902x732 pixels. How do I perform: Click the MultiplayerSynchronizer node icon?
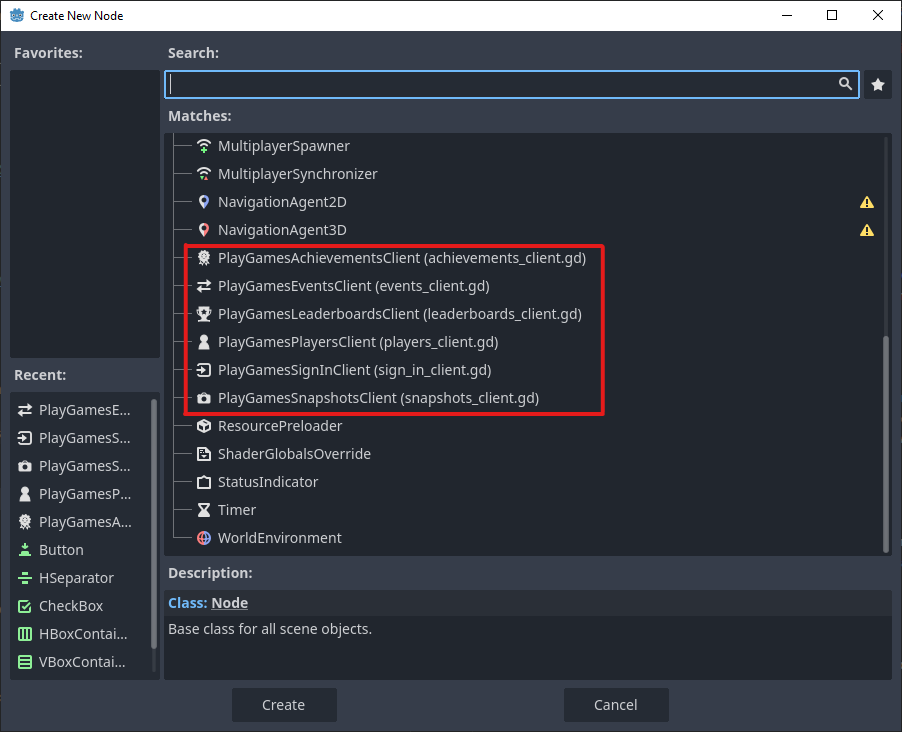tap(204, 174)
